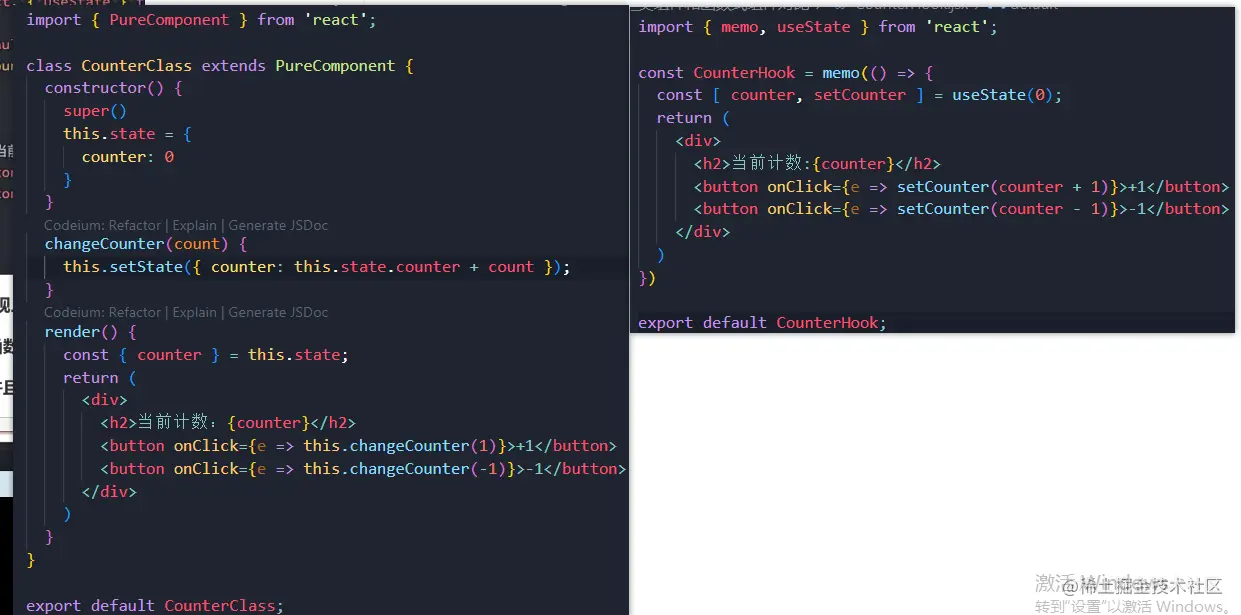Viewport: 1241px width, 615px height.
Task: Click Generate JSDoc link above render method
Action: [x=278, y=312]
